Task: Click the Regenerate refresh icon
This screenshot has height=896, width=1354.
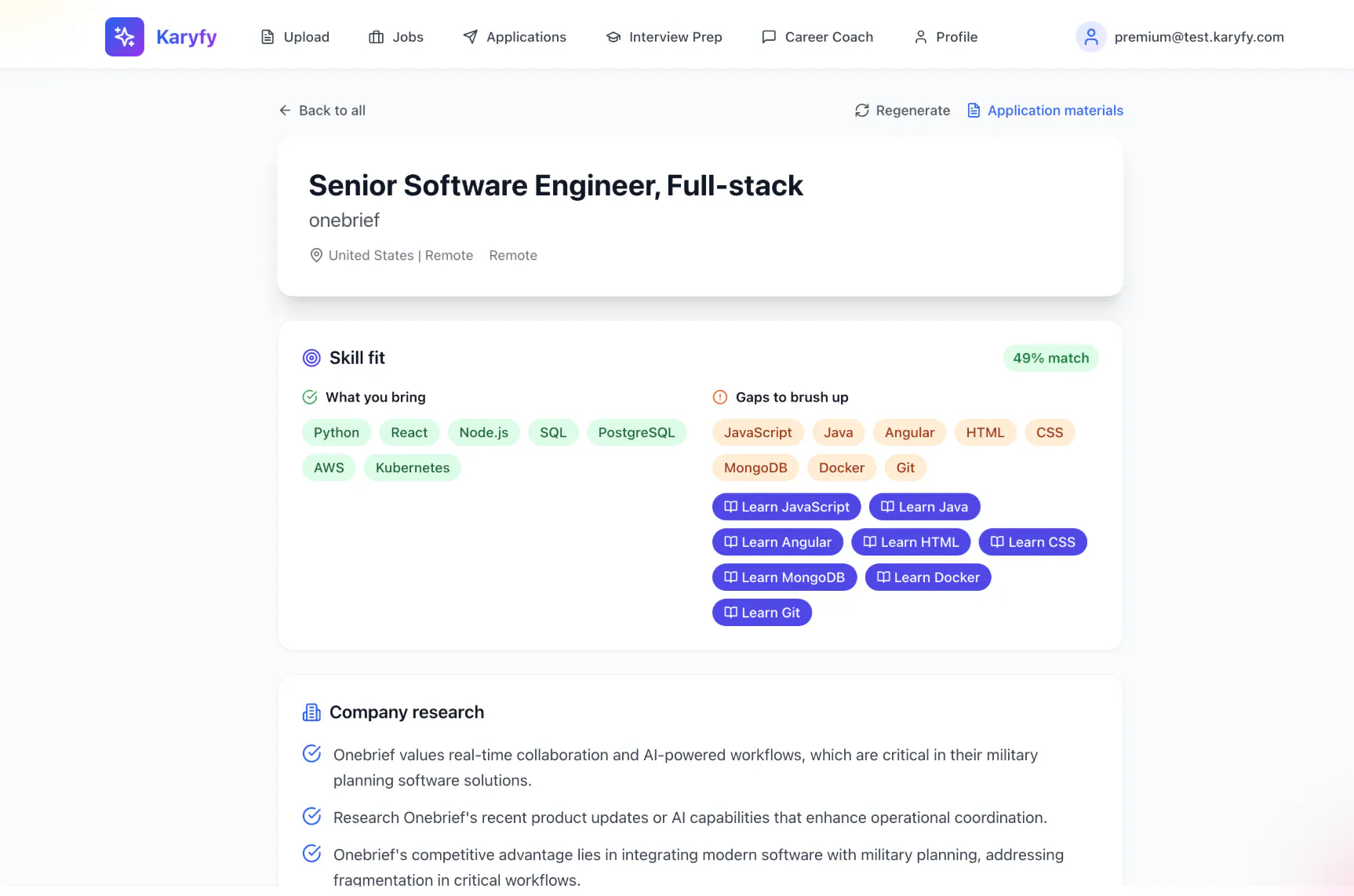Action: 862,111
